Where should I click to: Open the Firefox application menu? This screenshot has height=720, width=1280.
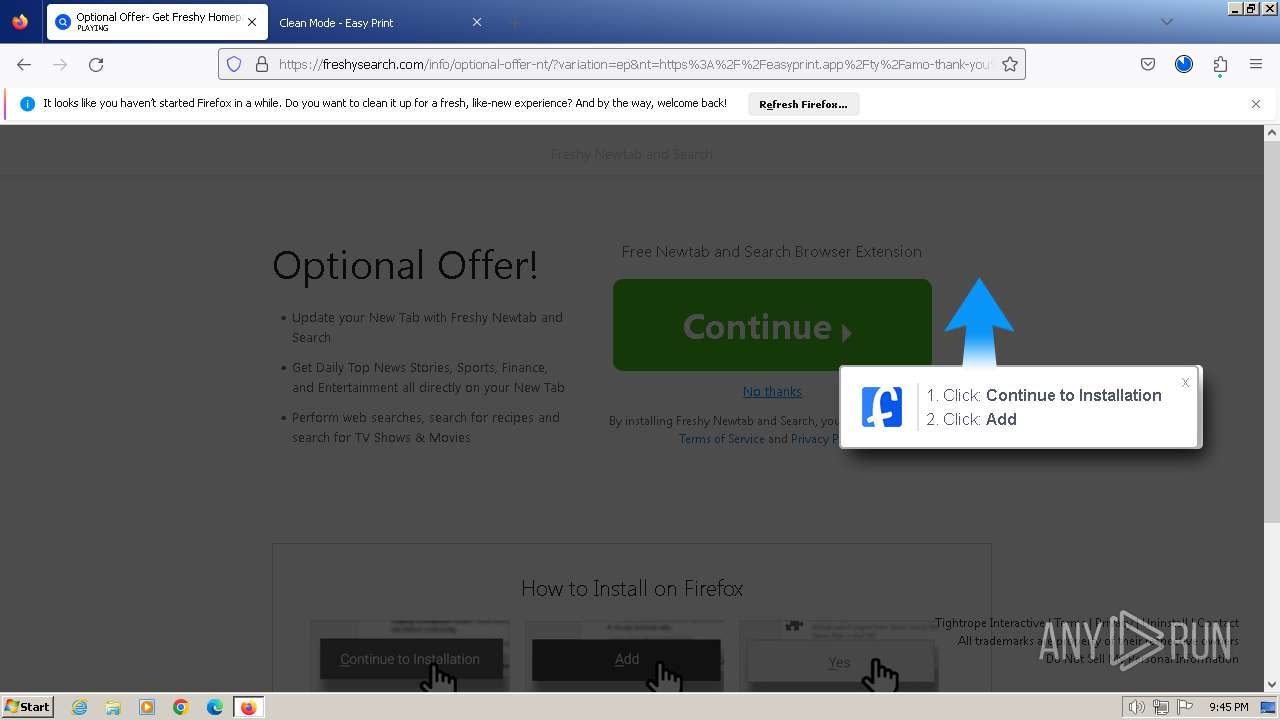pos(1256,64)
